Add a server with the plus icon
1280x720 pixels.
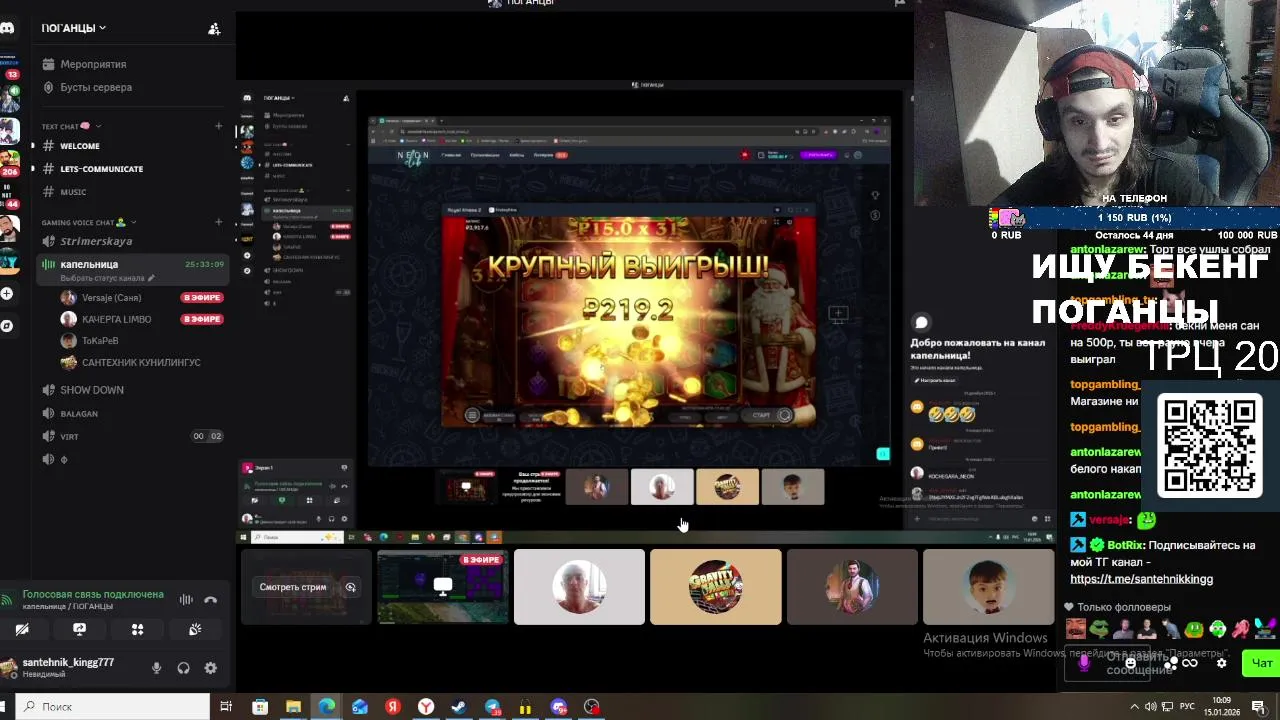(7, 293)
